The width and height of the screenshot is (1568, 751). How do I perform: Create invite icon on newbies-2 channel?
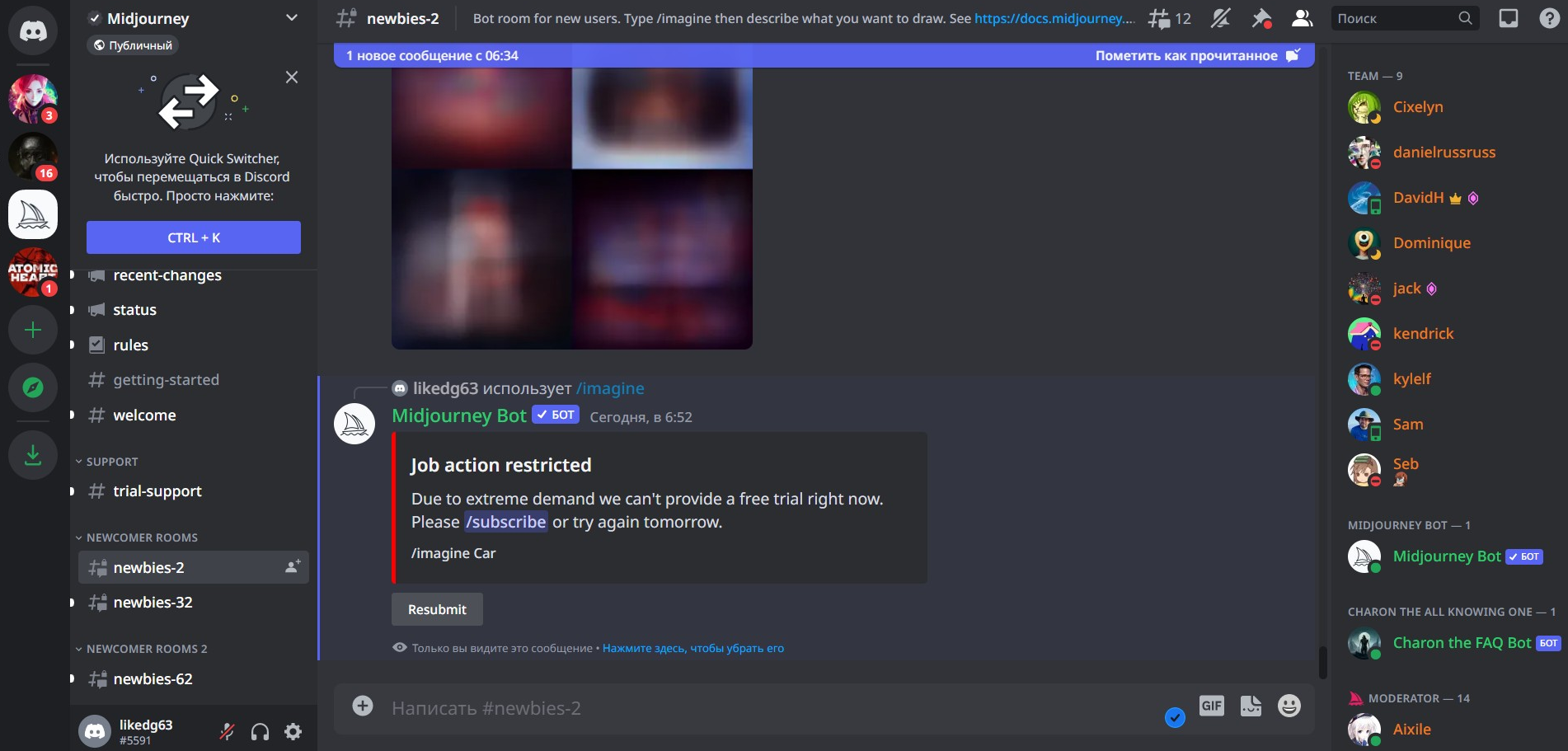(292, 567)
